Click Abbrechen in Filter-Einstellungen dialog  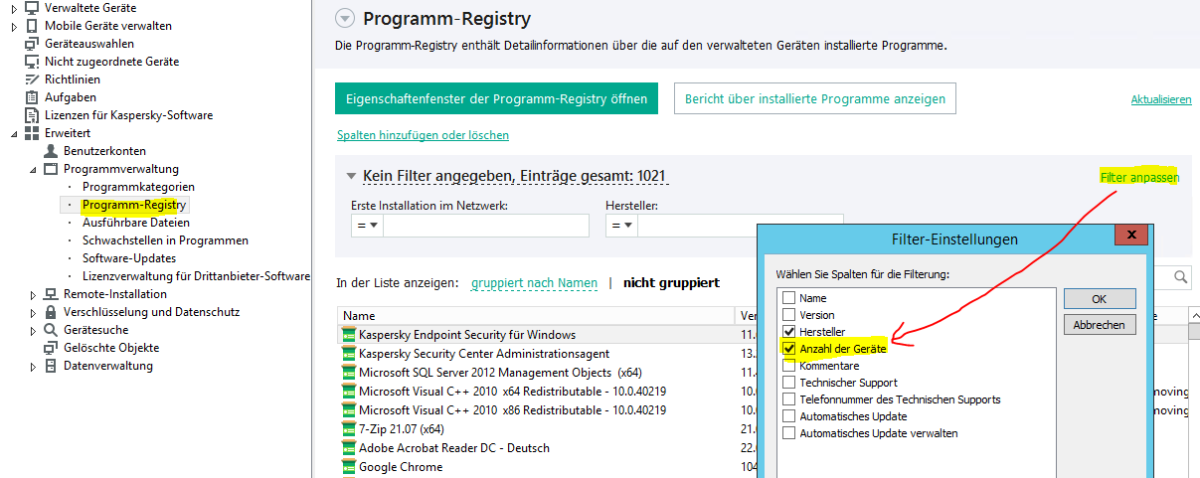[1099, 325]
